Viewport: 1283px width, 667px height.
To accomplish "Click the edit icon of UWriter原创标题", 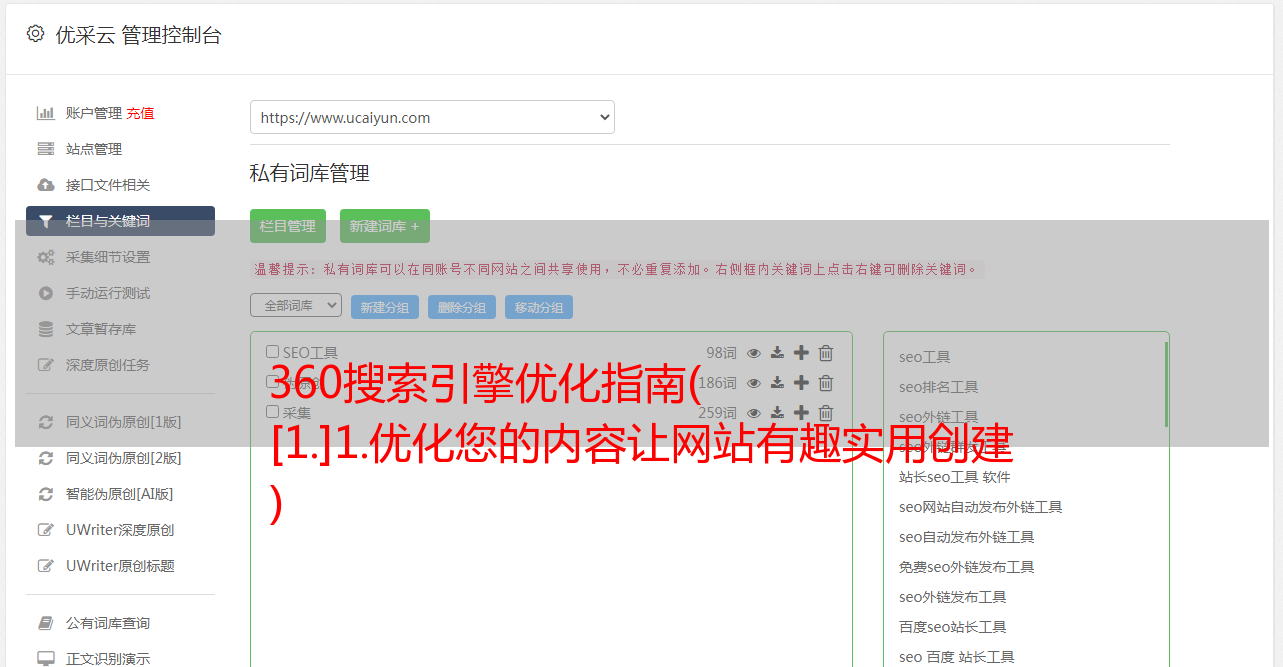I will (46, 566).
